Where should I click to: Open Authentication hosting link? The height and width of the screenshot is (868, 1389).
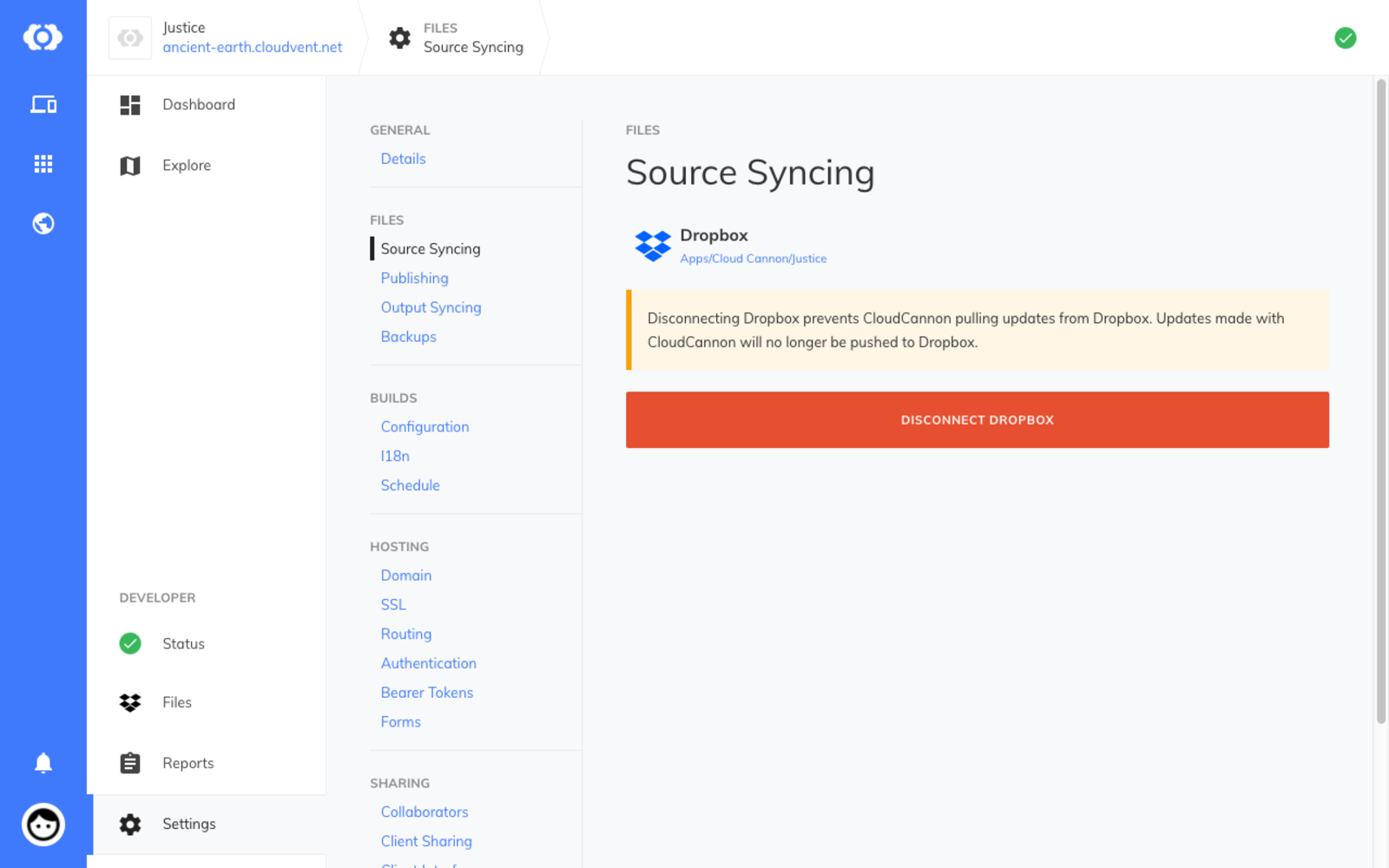[x=428, y=664]
